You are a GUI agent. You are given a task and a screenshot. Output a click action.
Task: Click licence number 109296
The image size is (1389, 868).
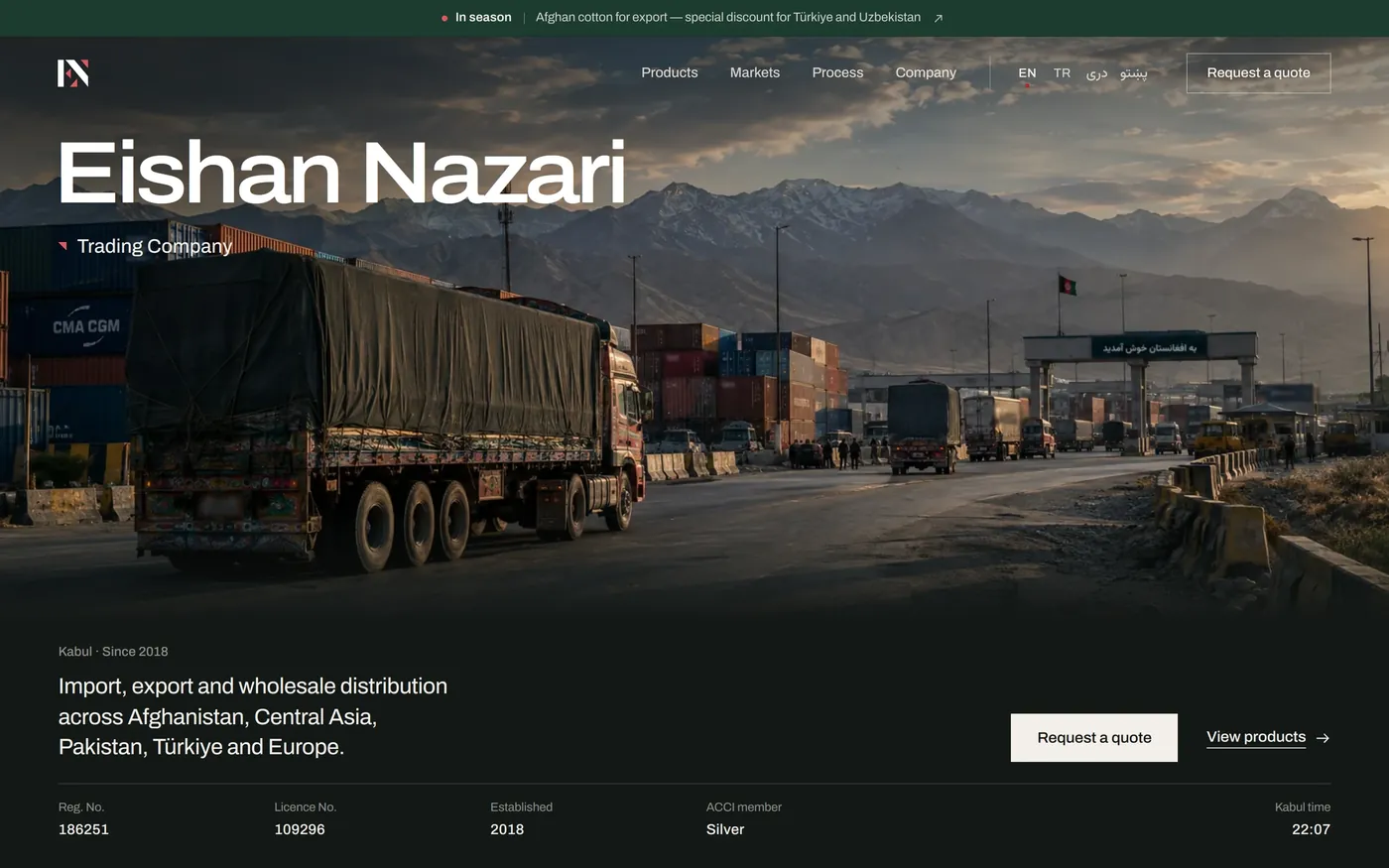(300, 829)
